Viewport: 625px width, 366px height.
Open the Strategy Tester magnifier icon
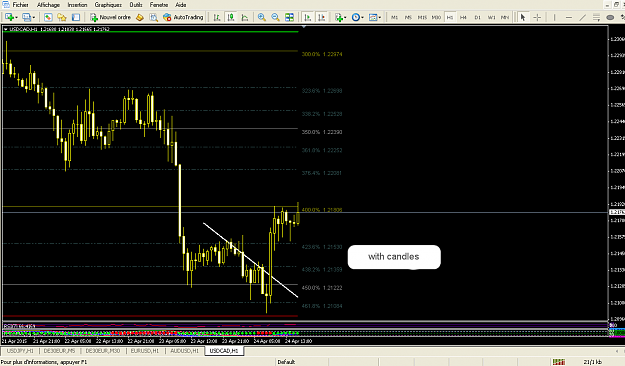click(x=153, y=17)
